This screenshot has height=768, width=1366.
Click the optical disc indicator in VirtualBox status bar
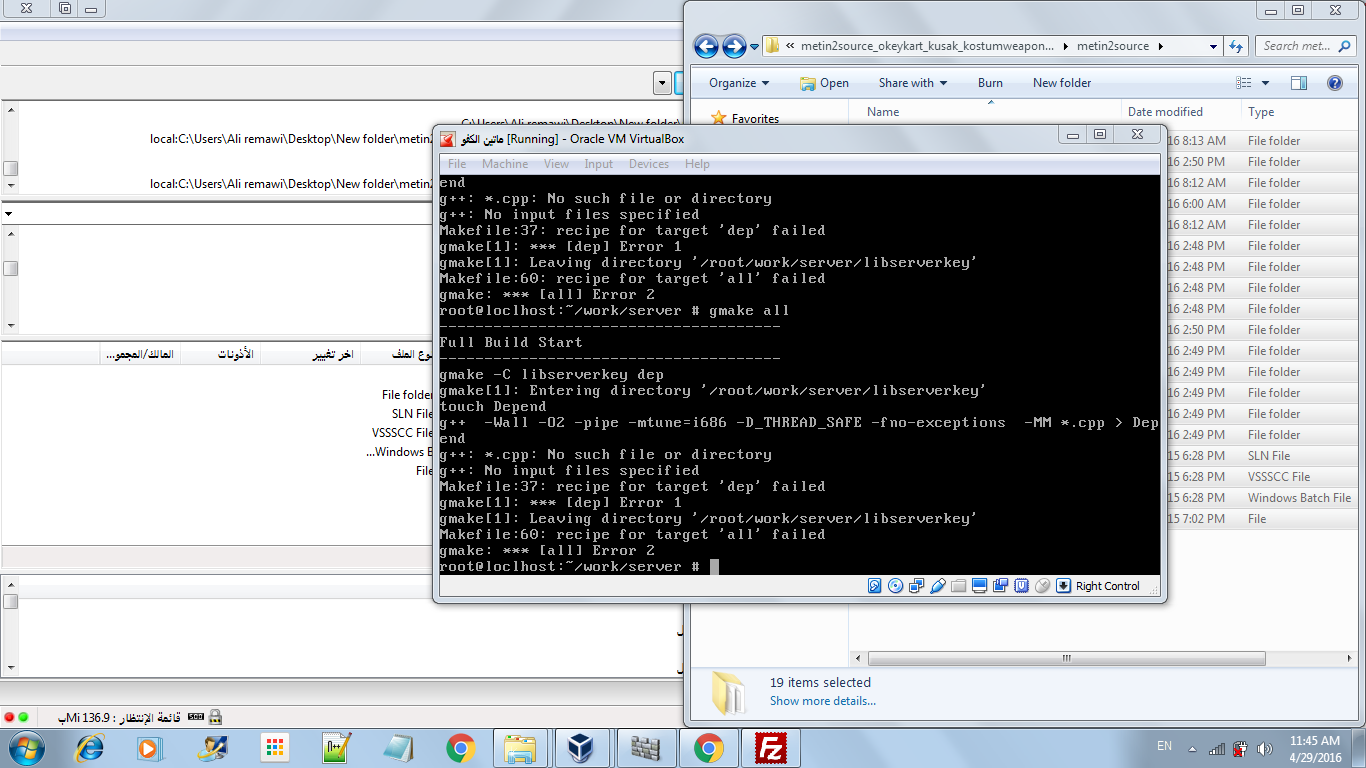pyautogui.click(x=896, y=586)
